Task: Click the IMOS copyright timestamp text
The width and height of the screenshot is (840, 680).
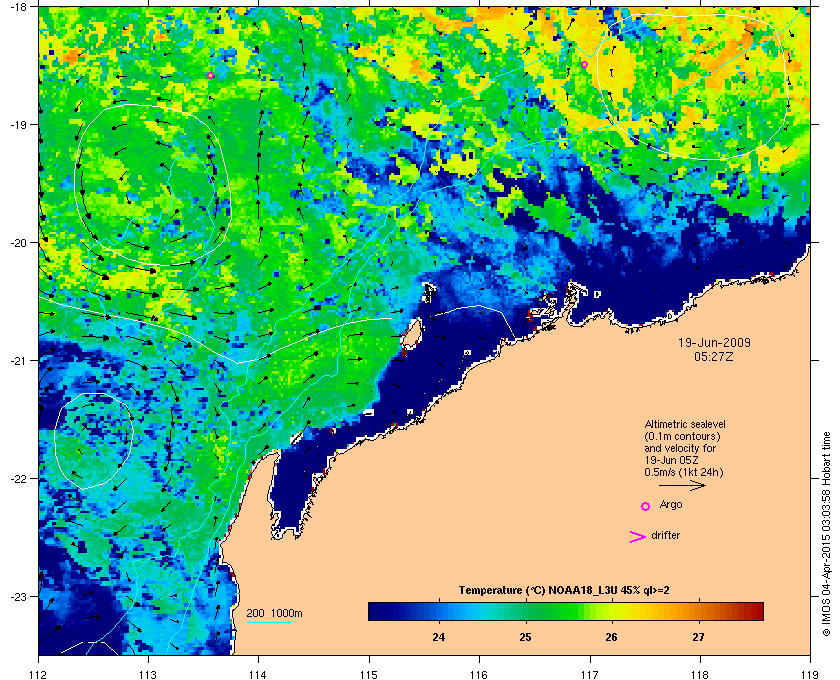Action: click(826, 534)
